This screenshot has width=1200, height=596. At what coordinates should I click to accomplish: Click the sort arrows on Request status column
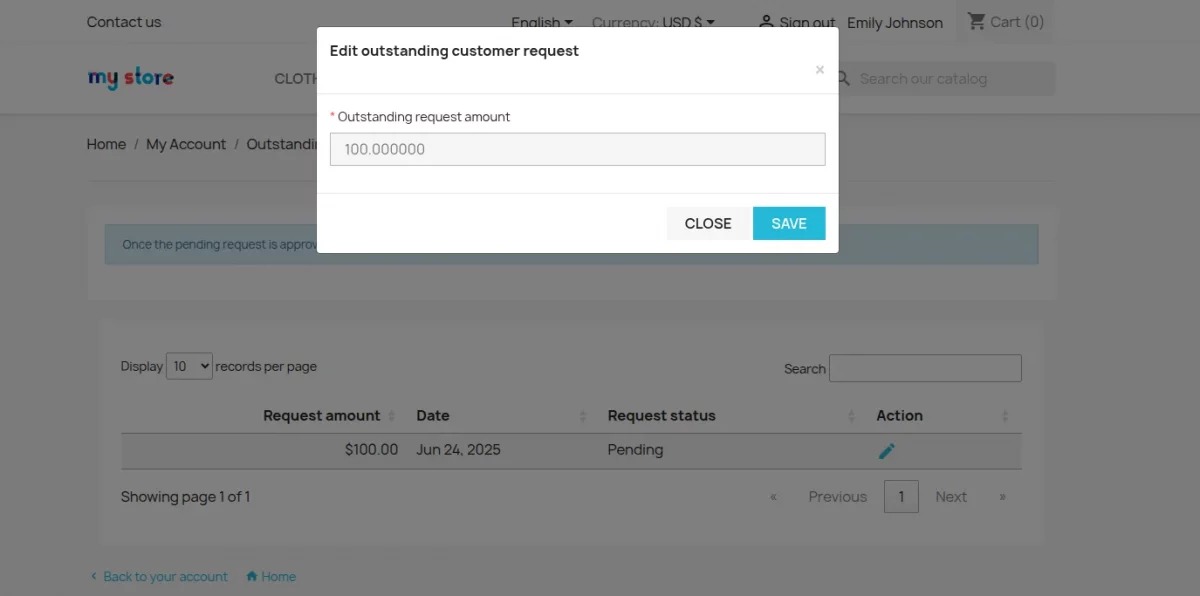click(x=851, y=416)
